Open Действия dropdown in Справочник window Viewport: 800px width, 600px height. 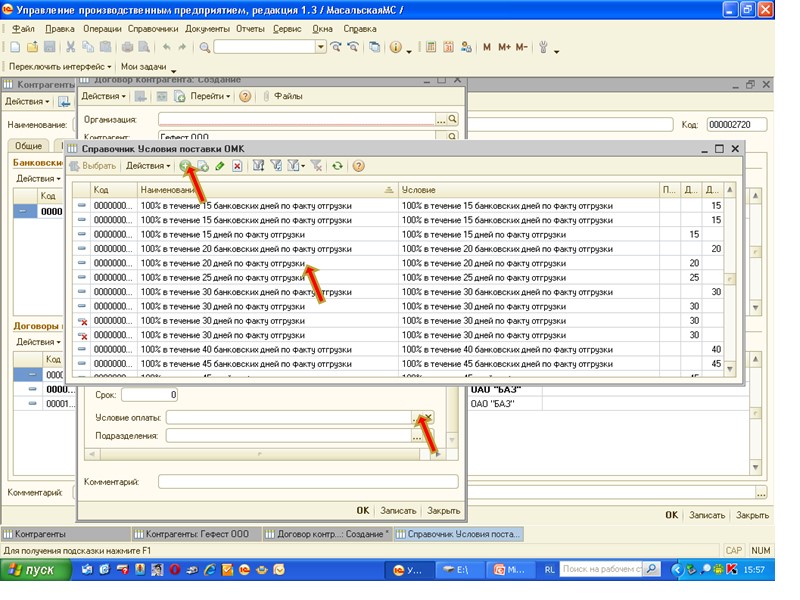(x=148, y=166)
